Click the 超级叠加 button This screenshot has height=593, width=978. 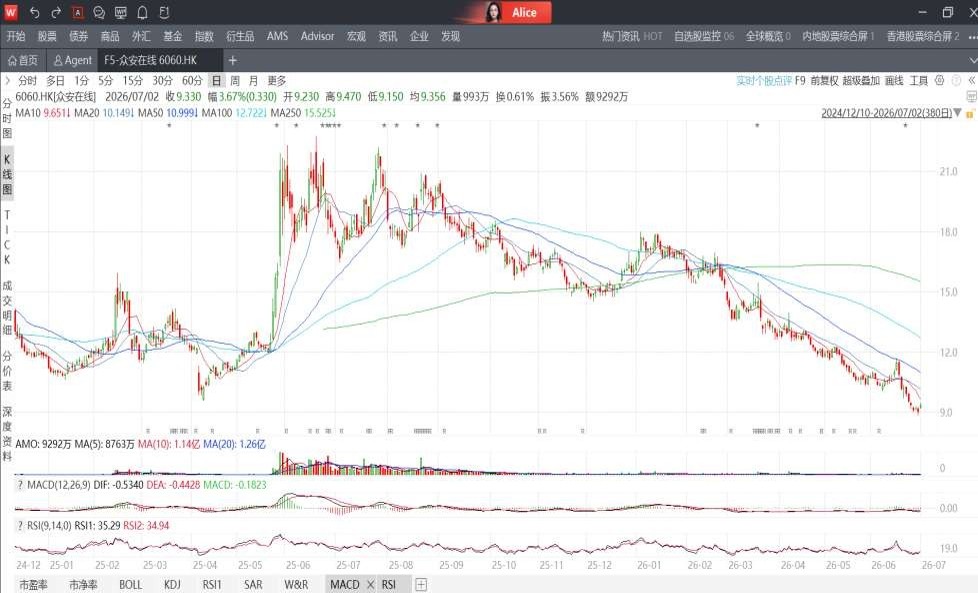click(x=861, y=80)
